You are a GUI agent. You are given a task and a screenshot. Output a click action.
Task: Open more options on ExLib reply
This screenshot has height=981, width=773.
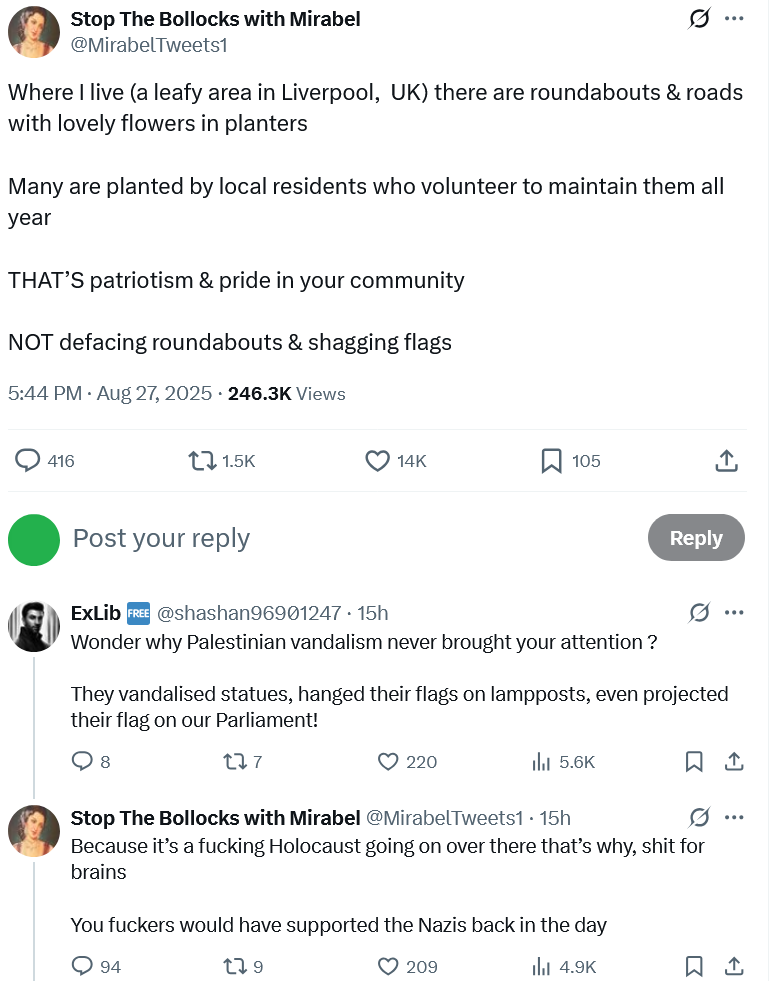coord(734,612)
